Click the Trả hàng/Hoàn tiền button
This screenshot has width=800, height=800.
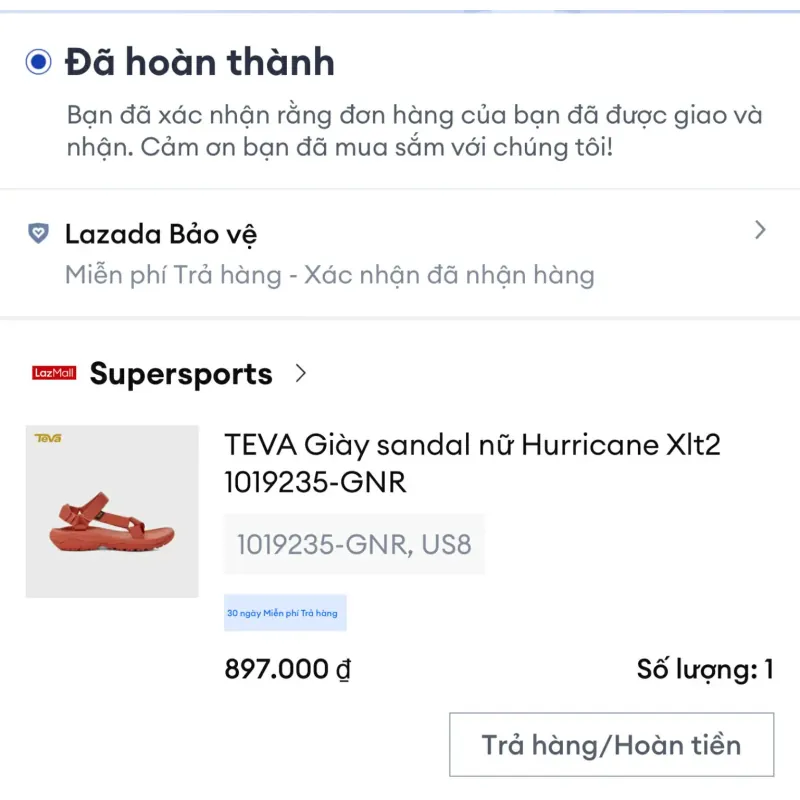tap(613, 744)
